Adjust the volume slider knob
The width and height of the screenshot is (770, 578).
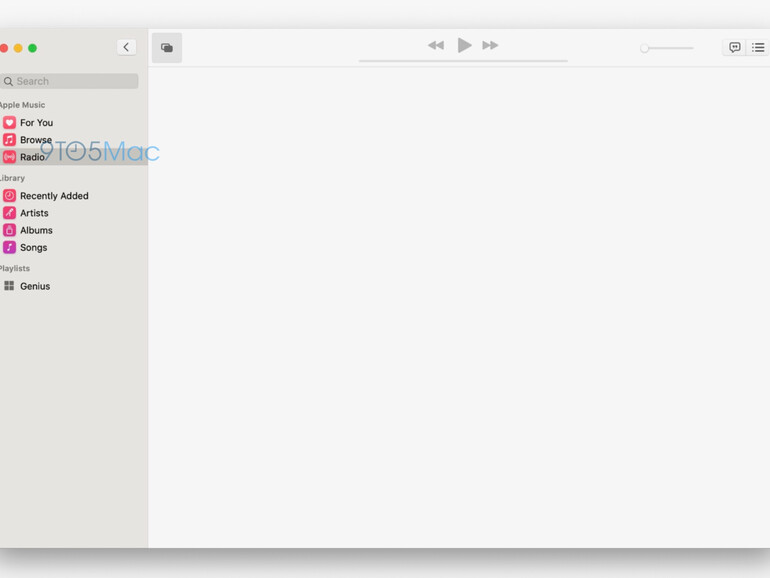[x=645, y=48]
